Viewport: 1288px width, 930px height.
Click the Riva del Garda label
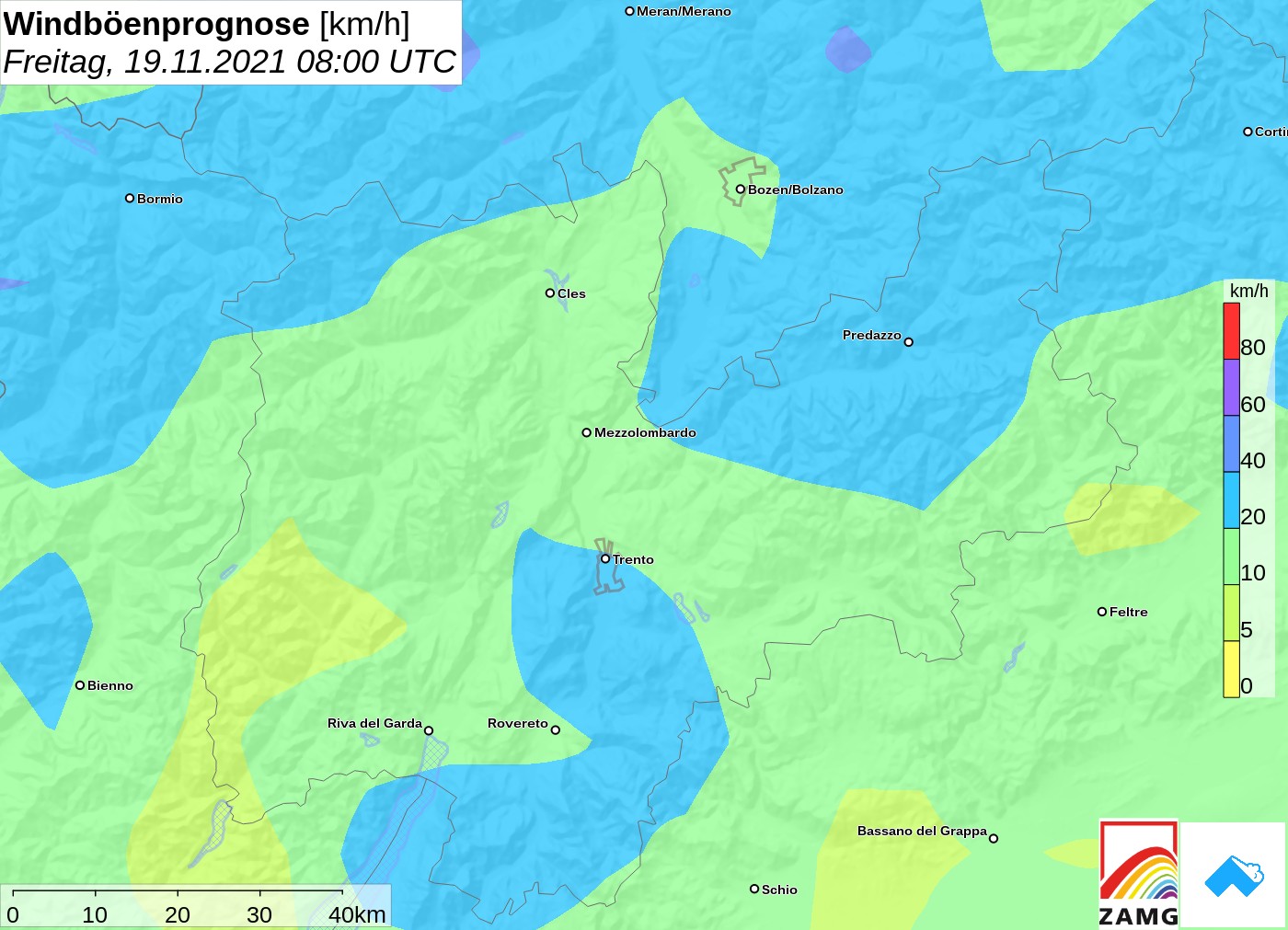click(x=374, y=723)
